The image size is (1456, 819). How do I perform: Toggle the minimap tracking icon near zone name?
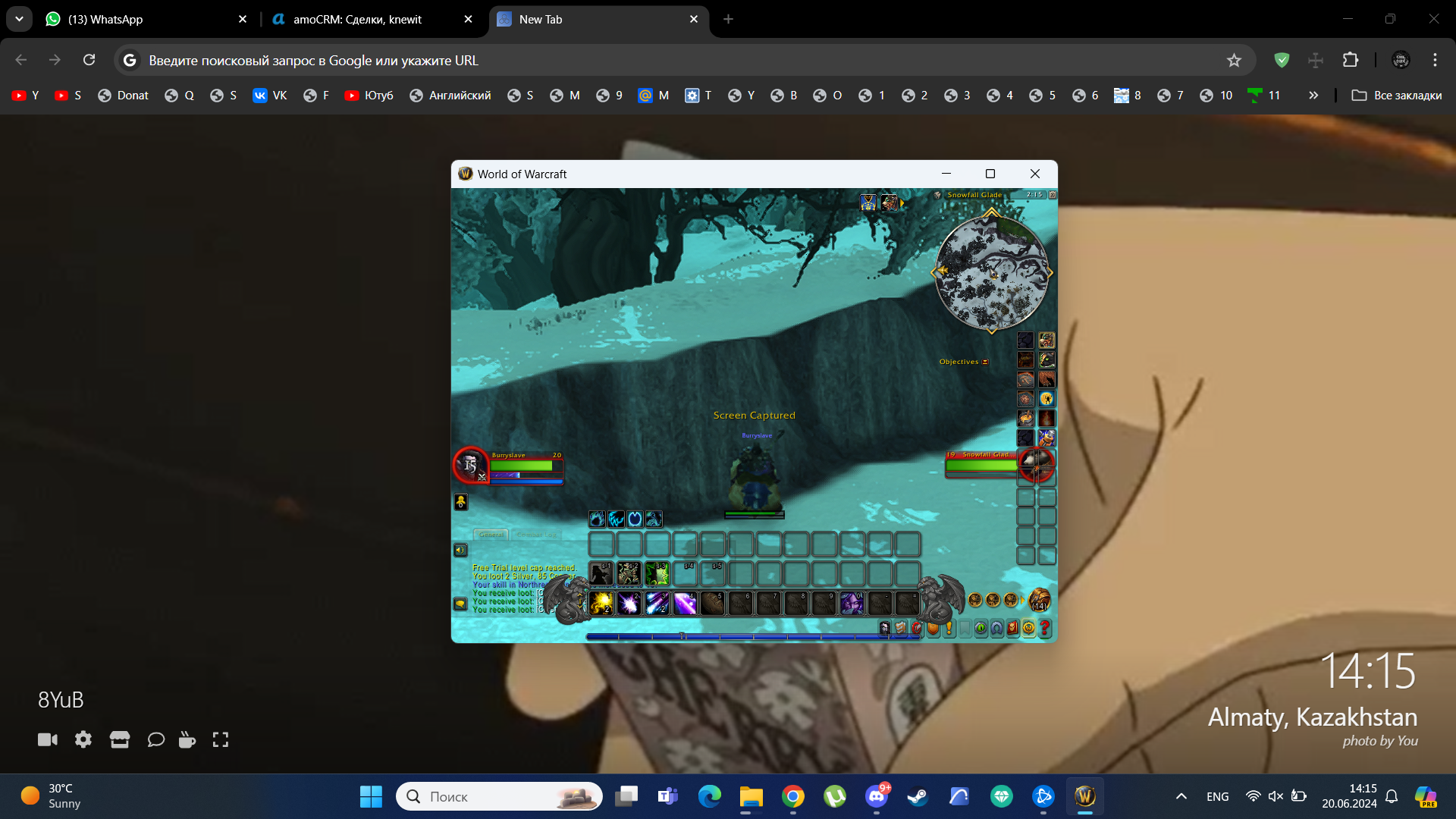click(937, 195)
